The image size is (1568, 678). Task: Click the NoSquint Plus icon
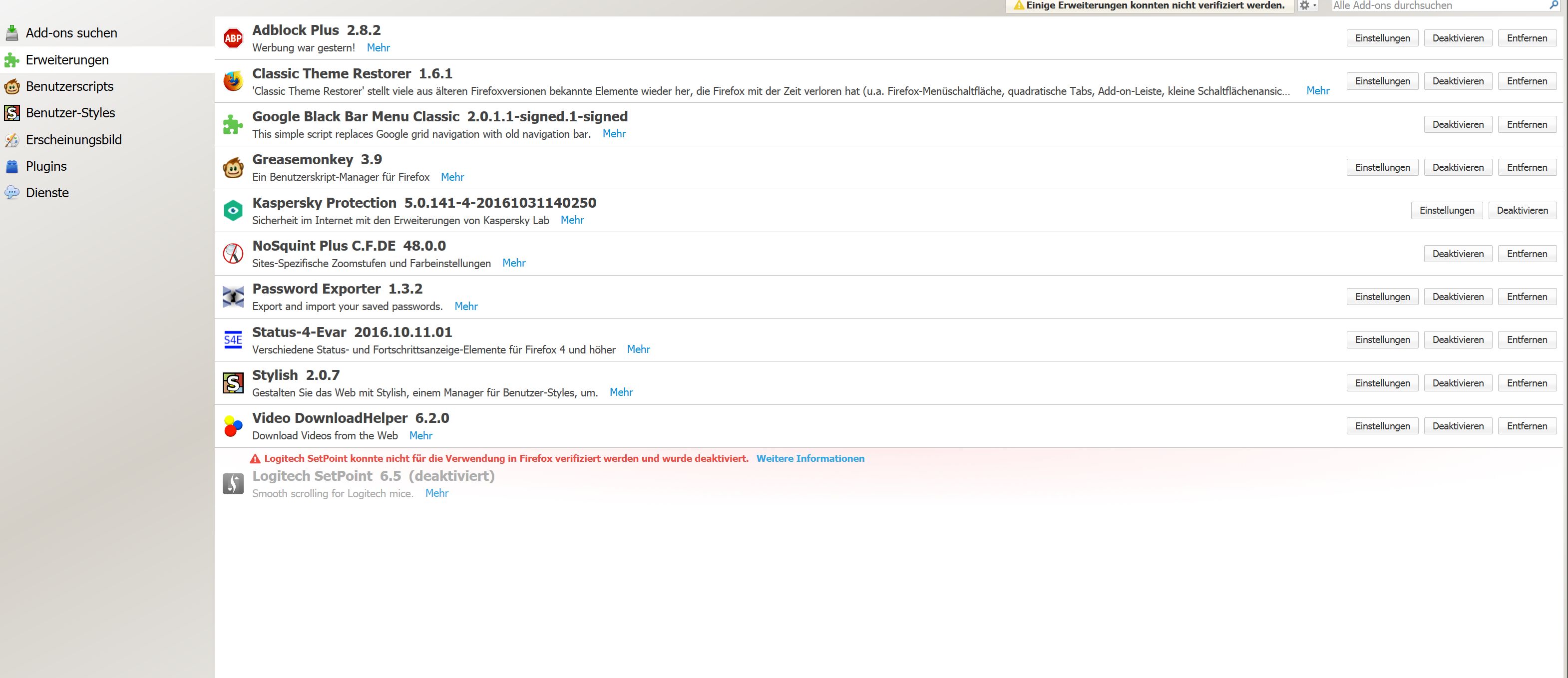pos(233,254)
